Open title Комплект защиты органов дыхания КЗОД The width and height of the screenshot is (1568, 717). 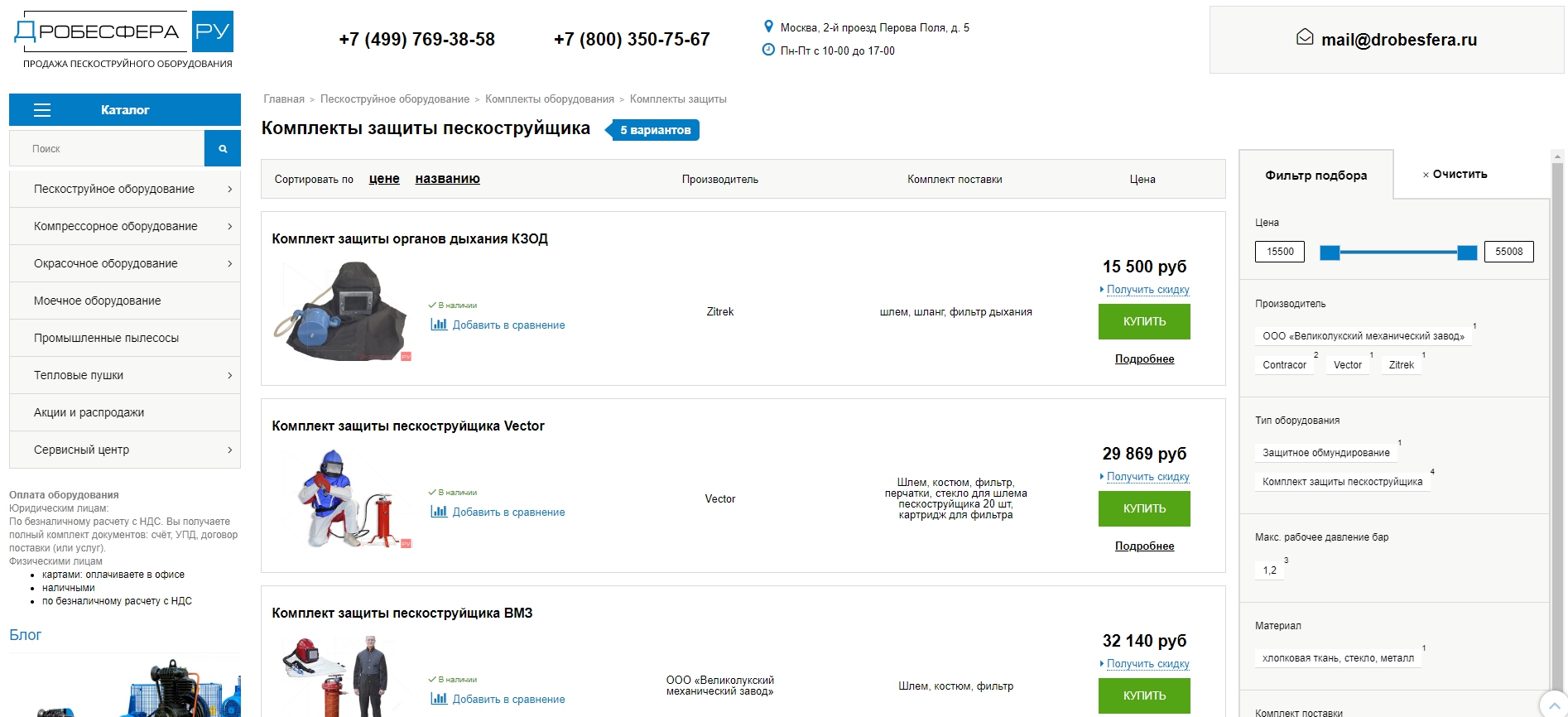pyautogui.click(x=410, y=238)
